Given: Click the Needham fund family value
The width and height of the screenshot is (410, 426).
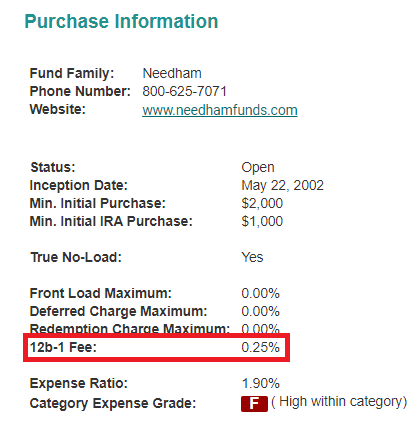Looking at the screenshot, I should 172,73.
